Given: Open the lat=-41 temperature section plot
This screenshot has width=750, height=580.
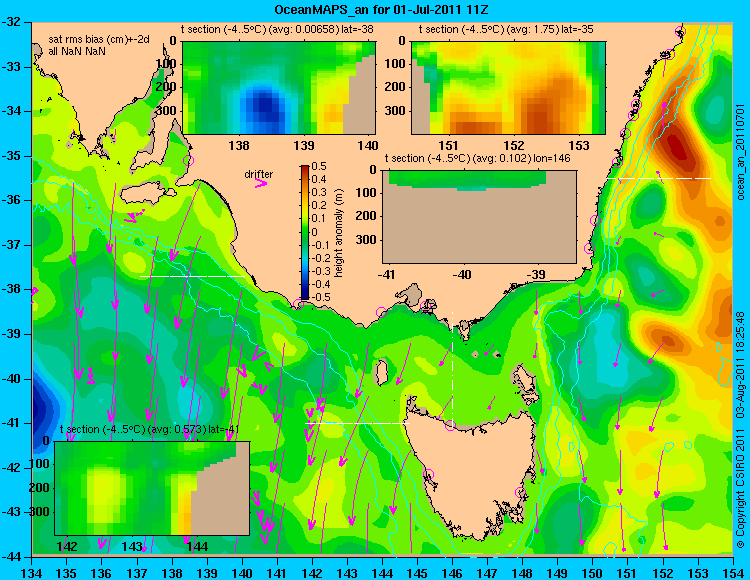Looking at the screenshot, I should [x=152, y=488].
